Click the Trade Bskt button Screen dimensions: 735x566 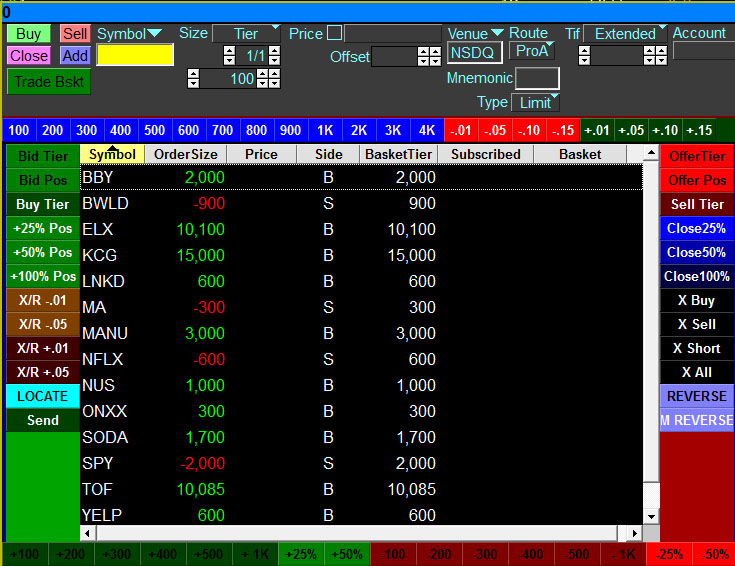tap(49, 82)
